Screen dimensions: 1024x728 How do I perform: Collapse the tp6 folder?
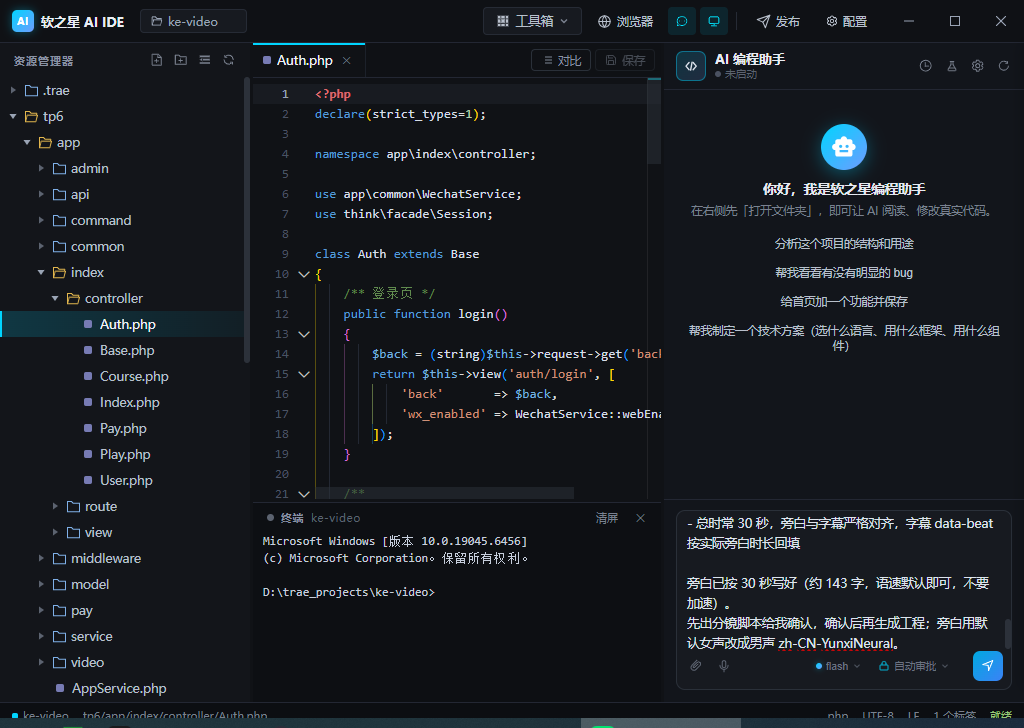tap(13, 116)
